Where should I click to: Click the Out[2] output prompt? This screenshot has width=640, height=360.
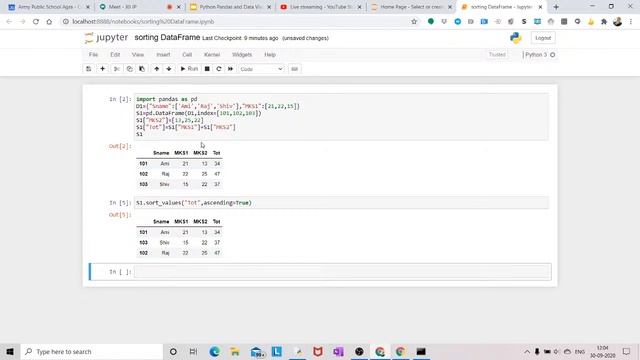[x=120, y=146]
